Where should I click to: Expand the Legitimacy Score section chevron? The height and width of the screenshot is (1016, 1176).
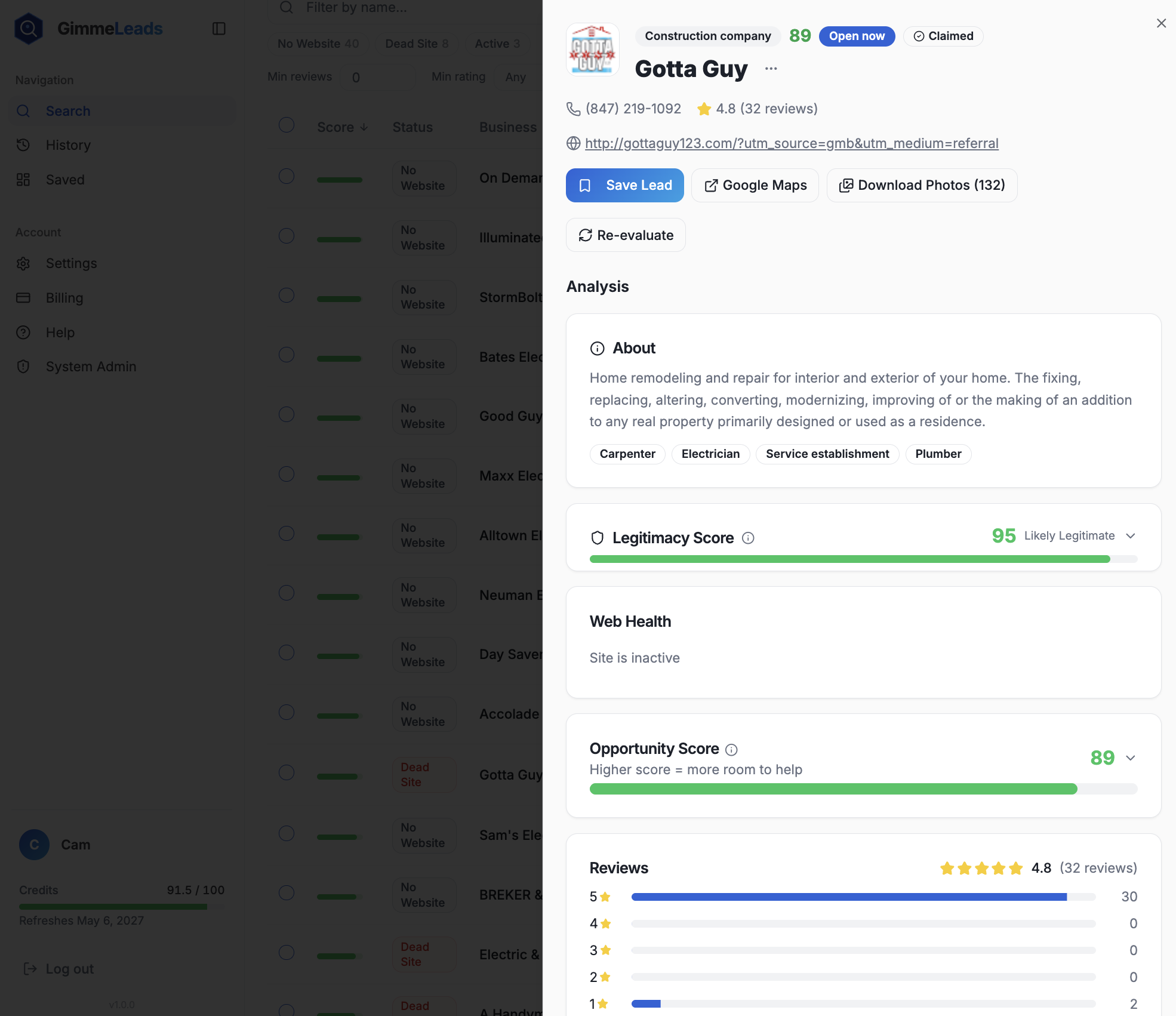(x=1130, y=536)
